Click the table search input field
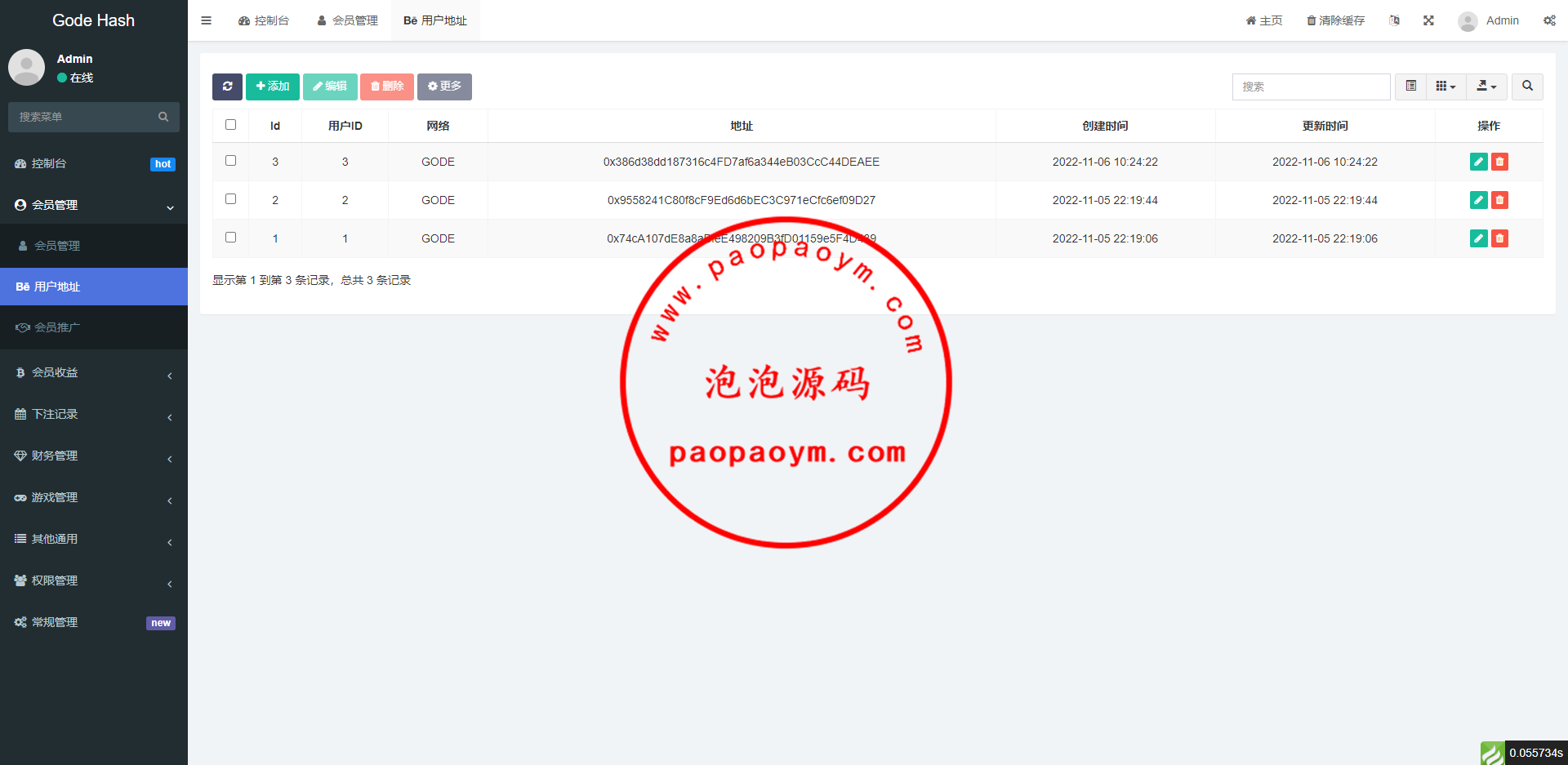 click(1311, 87)
